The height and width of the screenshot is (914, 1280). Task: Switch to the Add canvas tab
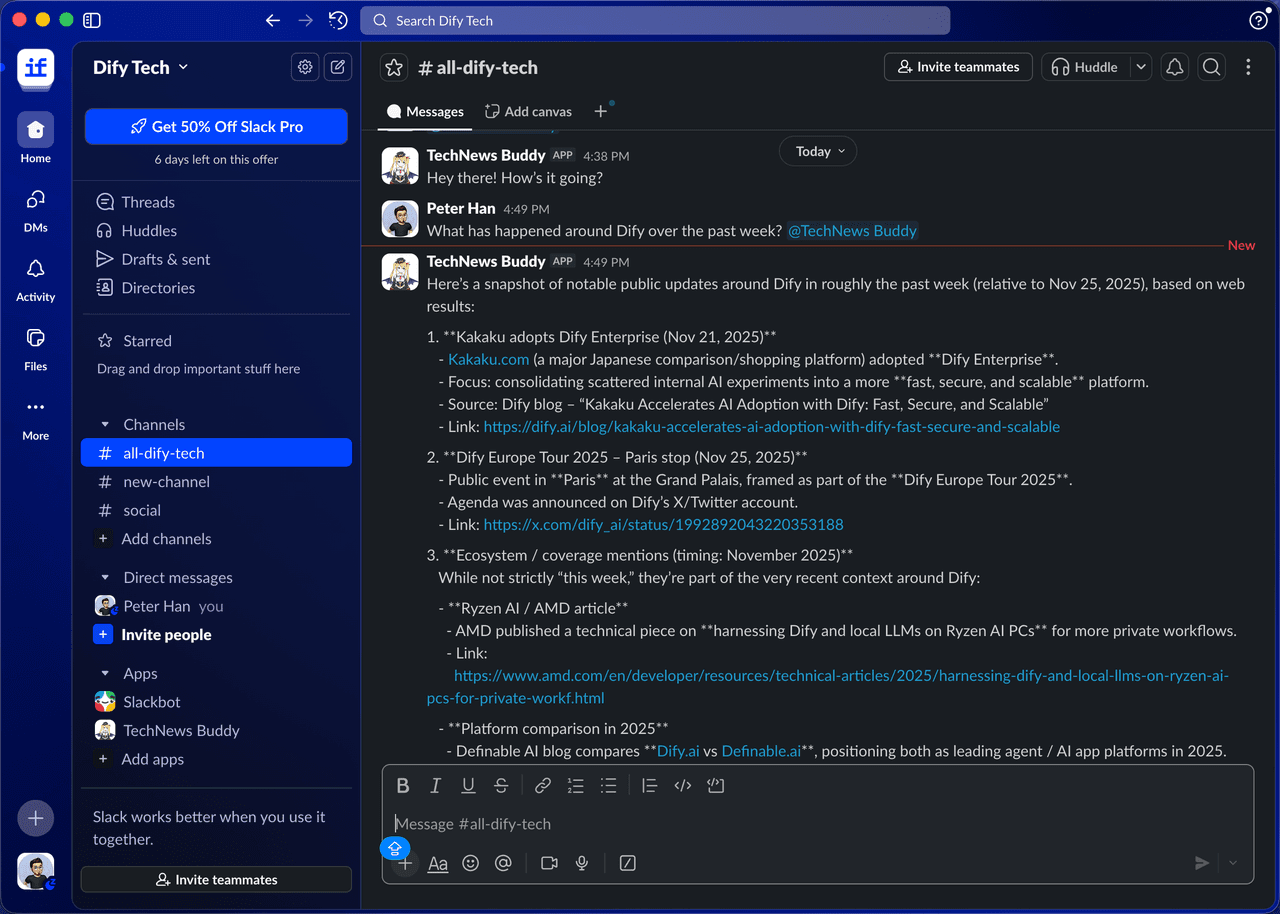coord(528,111)
